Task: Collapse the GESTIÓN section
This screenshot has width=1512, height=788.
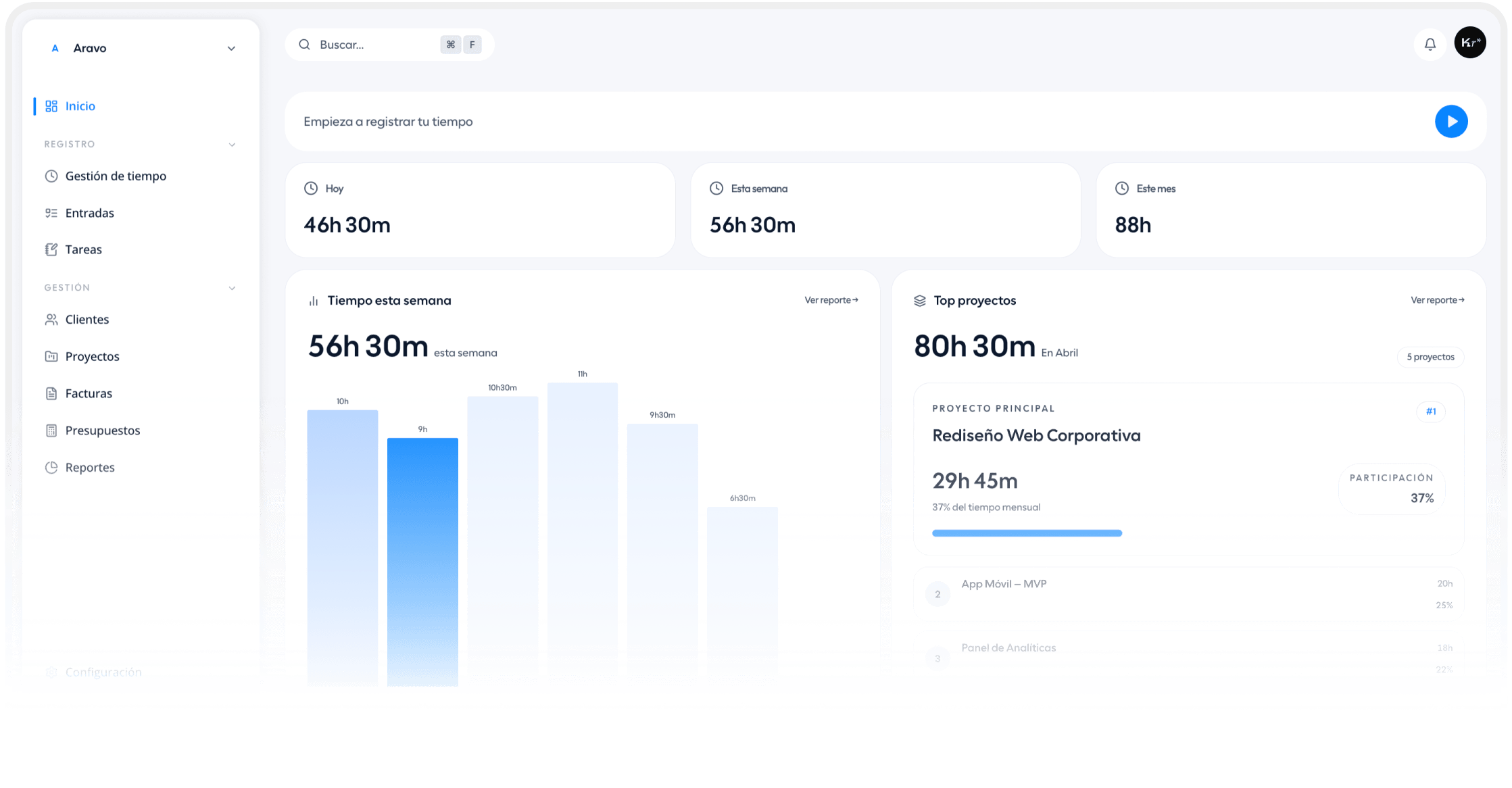Action: click(232, 287)
